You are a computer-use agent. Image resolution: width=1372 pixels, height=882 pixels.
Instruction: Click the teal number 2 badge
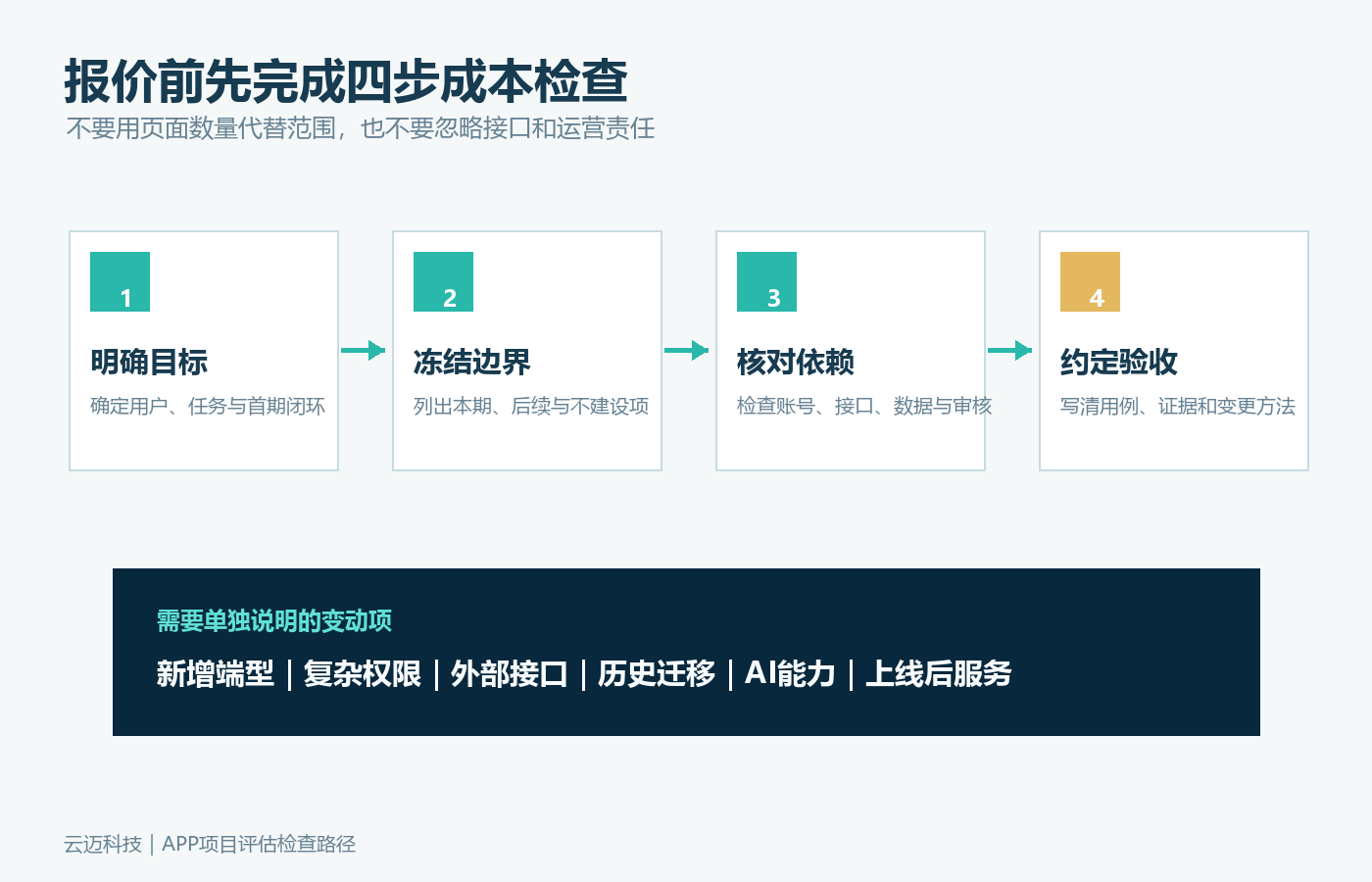(443, 281)
